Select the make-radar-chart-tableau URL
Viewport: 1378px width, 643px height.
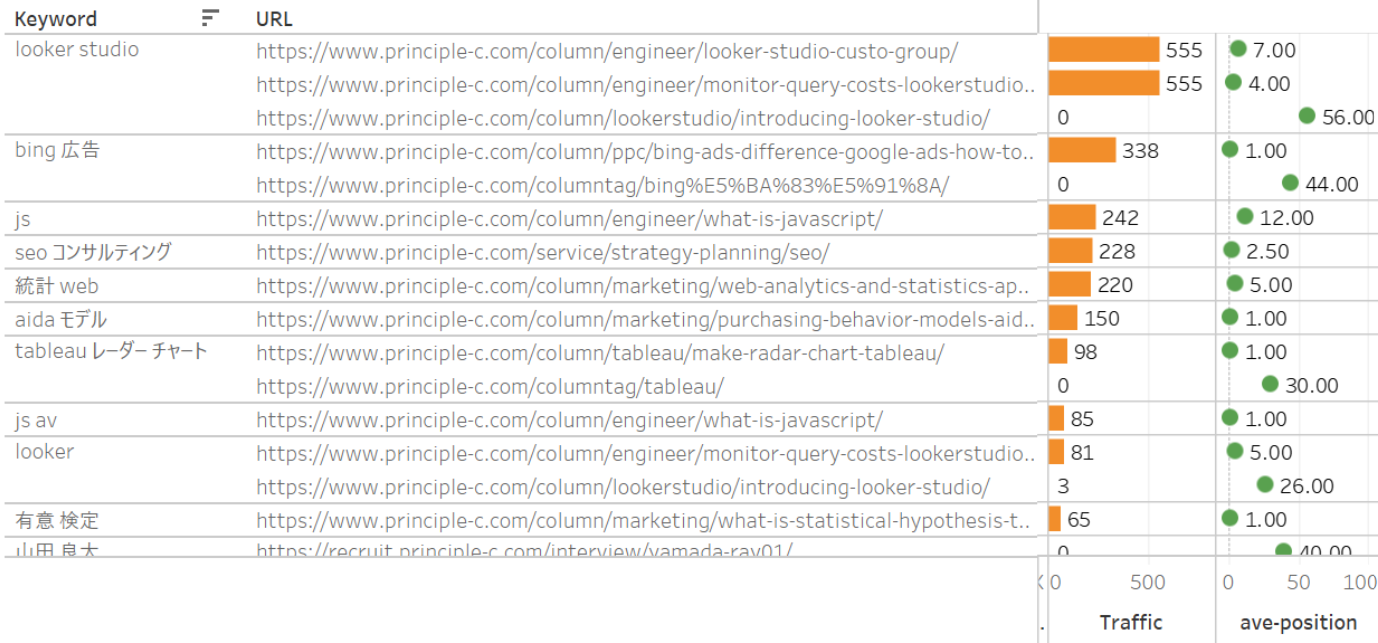coord(599,352)
